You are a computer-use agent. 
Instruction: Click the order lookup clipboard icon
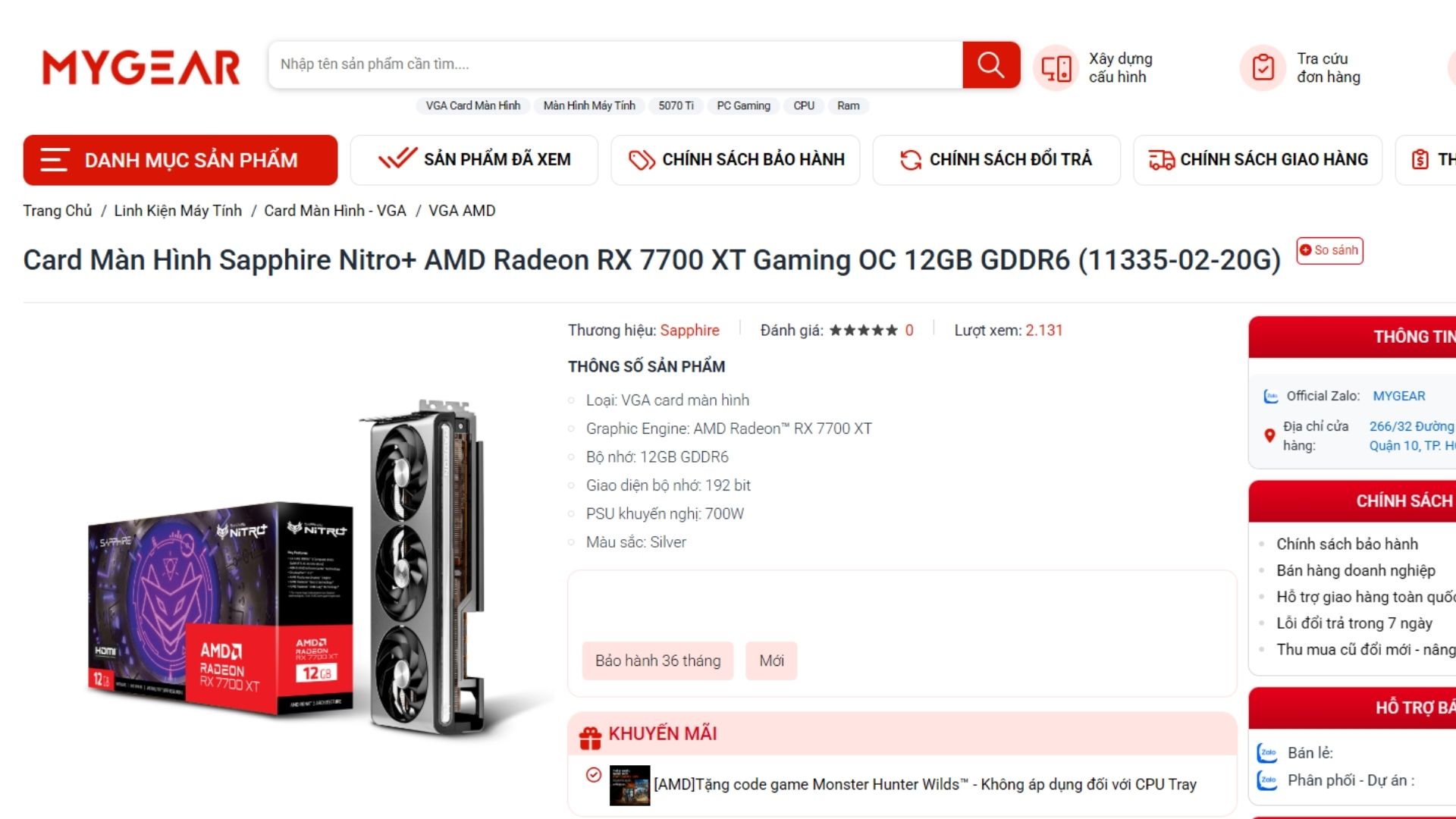pyautogui.click(x=1263, y=68)
